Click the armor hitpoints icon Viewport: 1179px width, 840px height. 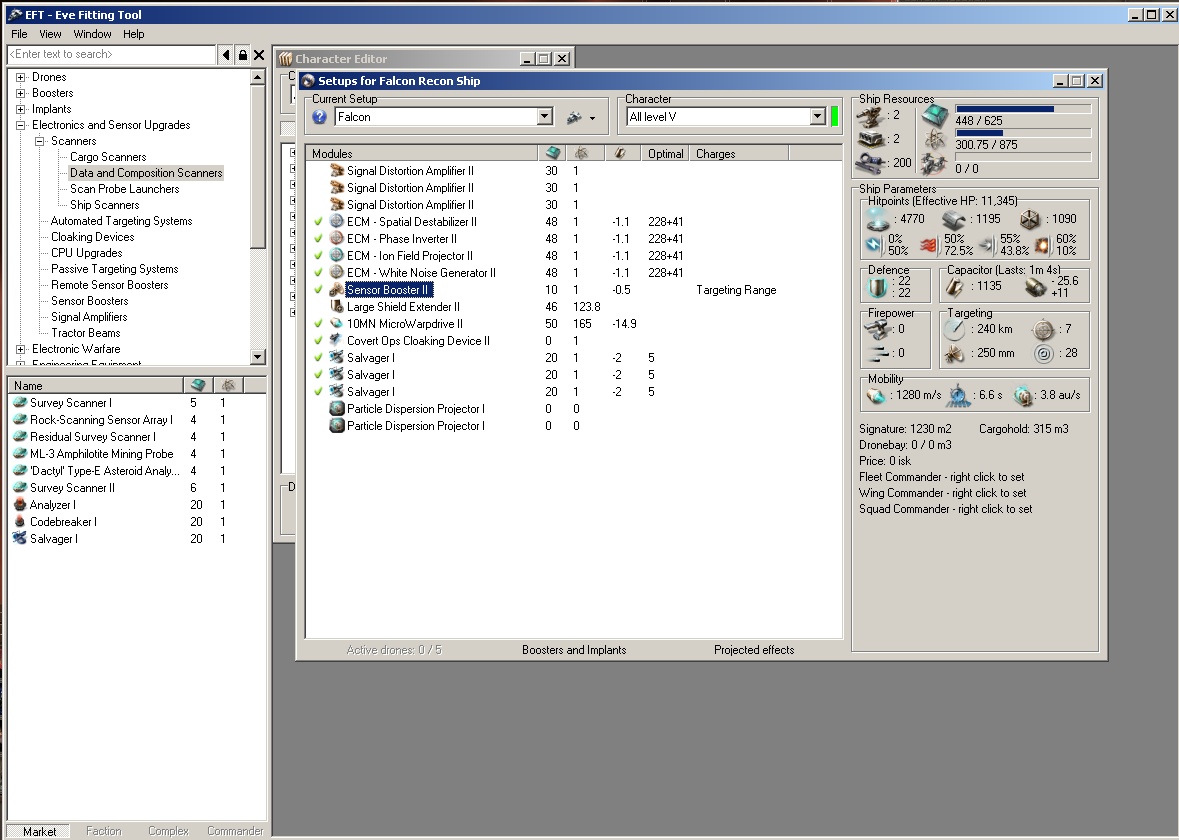953,220
